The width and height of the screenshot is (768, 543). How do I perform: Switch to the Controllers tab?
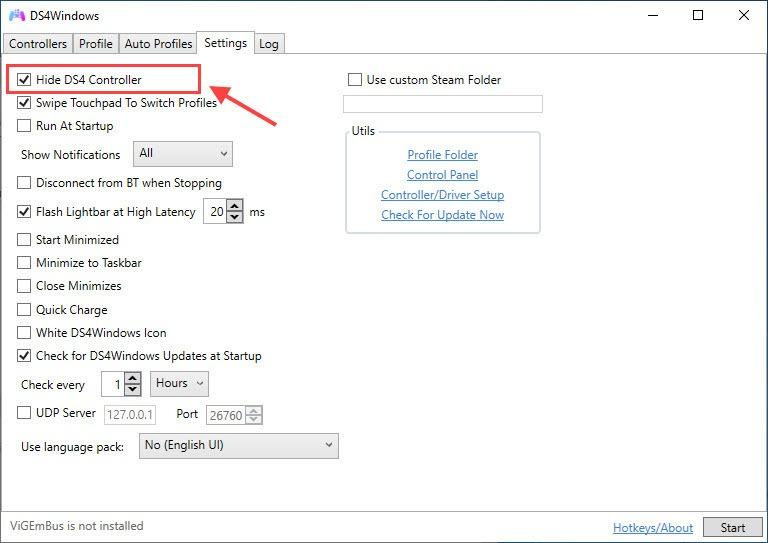coord(38,44)
